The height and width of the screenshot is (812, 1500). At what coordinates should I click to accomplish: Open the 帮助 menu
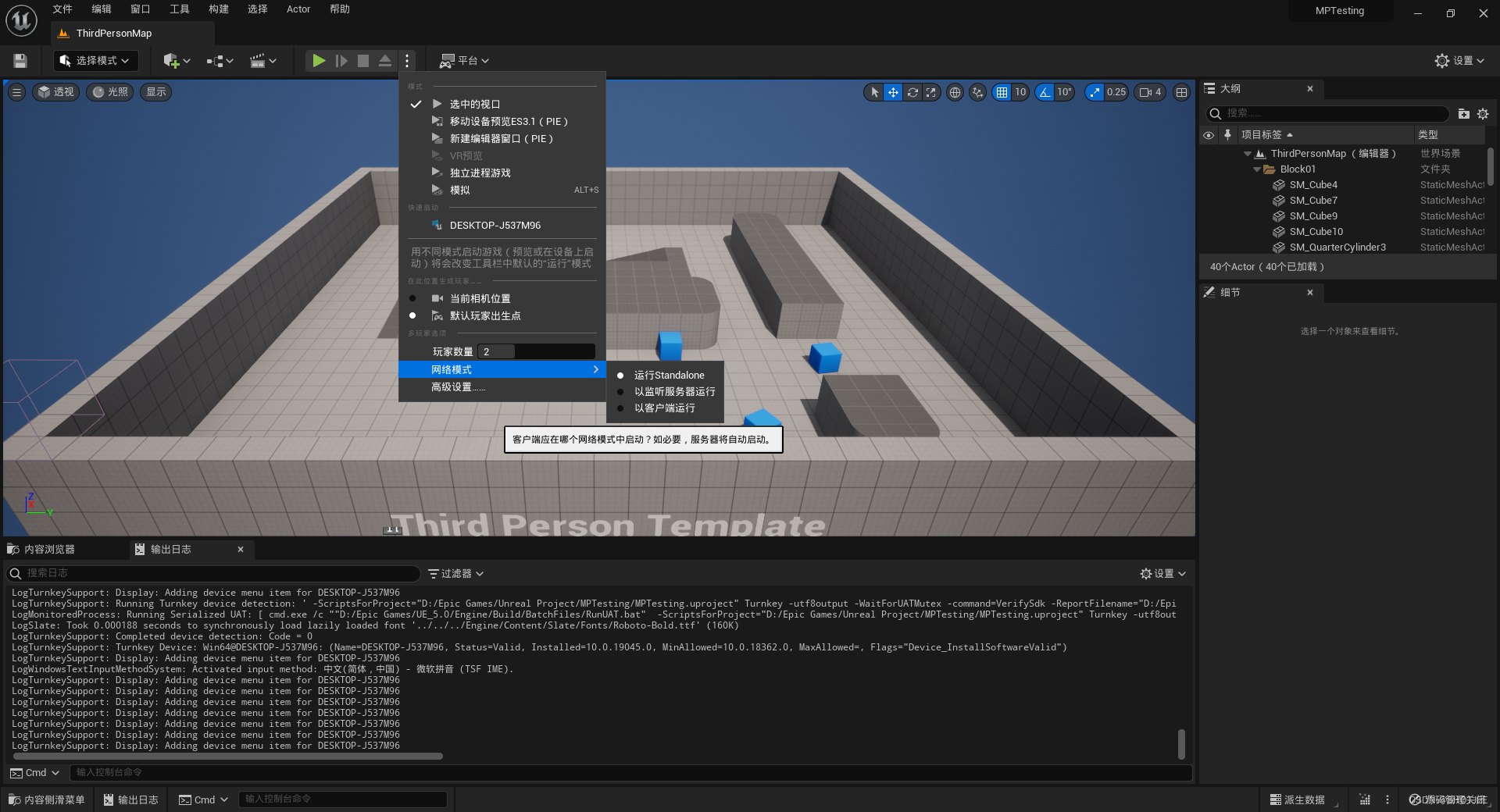[x=340, y=9]
